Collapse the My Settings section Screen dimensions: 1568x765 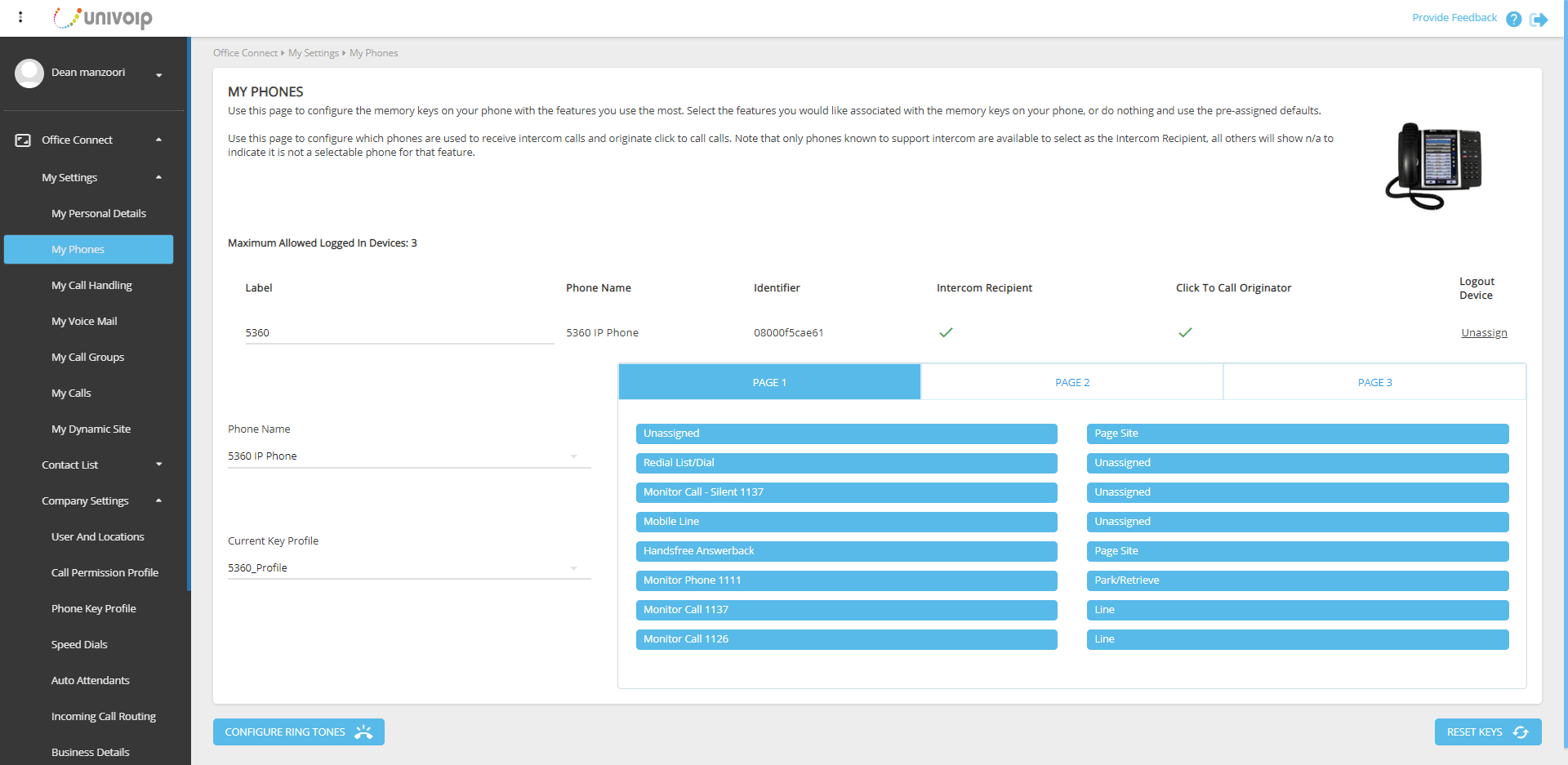(x=159, y=177)
